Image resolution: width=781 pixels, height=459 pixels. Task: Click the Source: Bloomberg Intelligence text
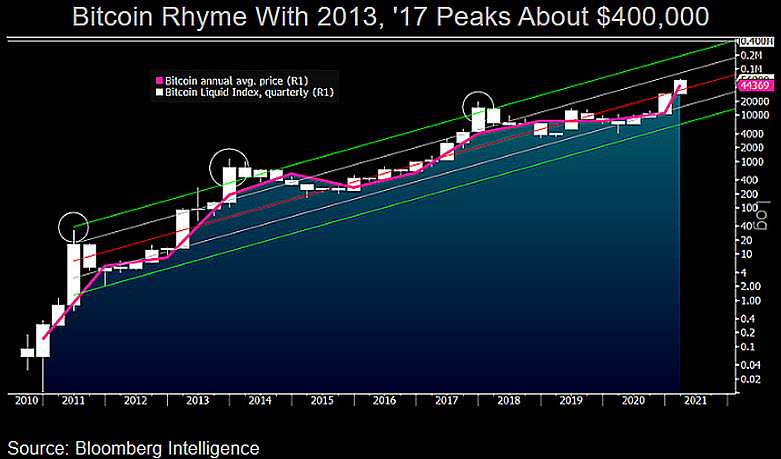pyautogui.click(x=134, y=446)
